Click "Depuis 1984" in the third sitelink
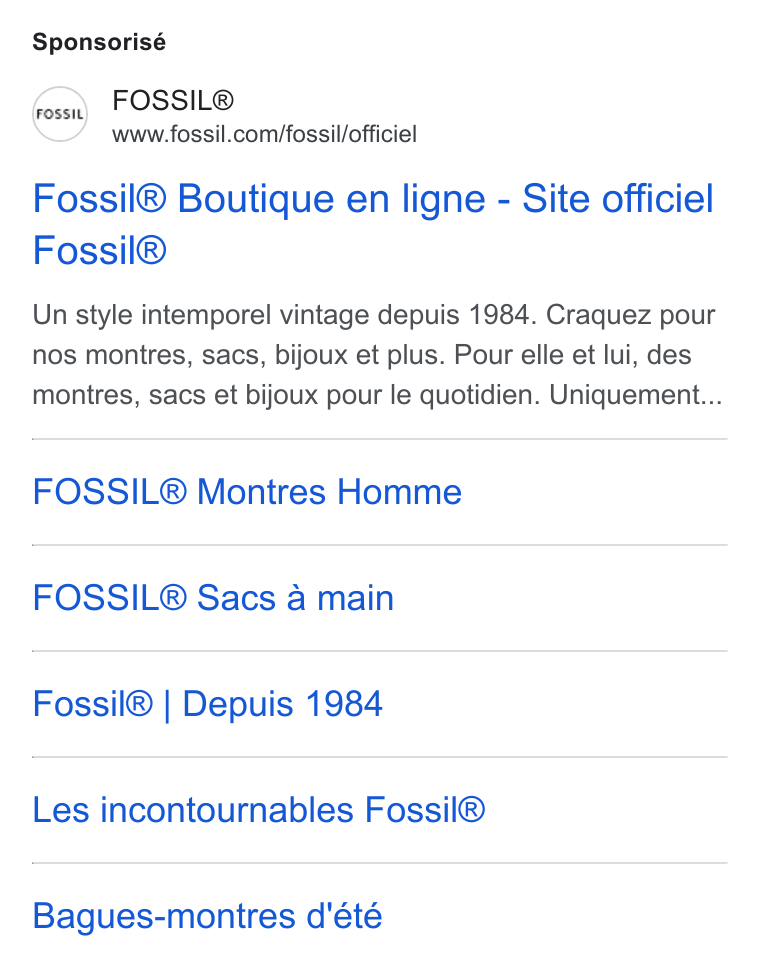This screenshot has height=968, width=760. point(283,704)
